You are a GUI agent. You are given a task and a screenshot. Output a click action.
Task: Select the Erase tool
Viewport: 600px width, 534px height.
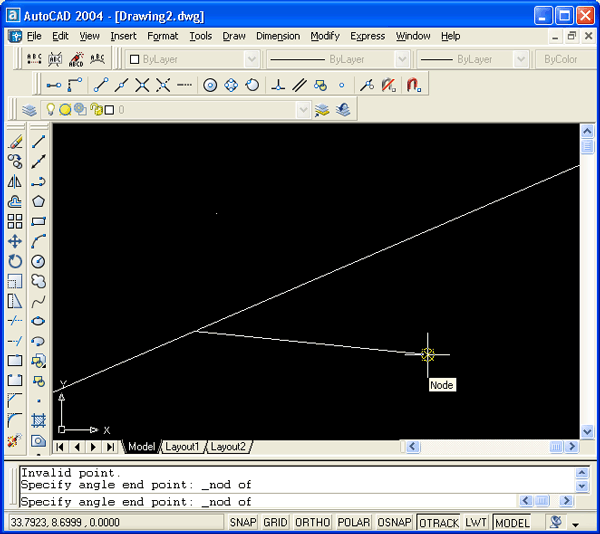[15, 142]
